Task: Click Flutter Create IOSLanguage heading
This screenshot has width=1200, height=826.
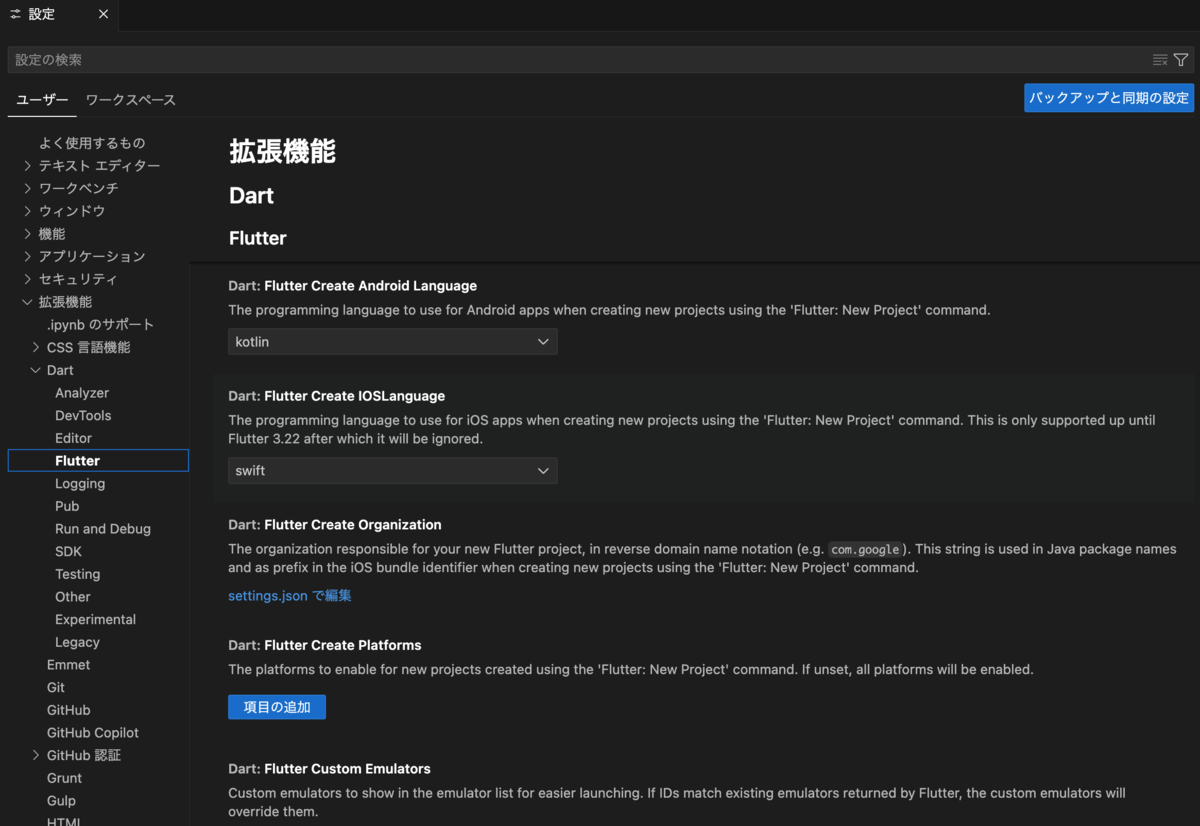Action: tap(354, 396)
